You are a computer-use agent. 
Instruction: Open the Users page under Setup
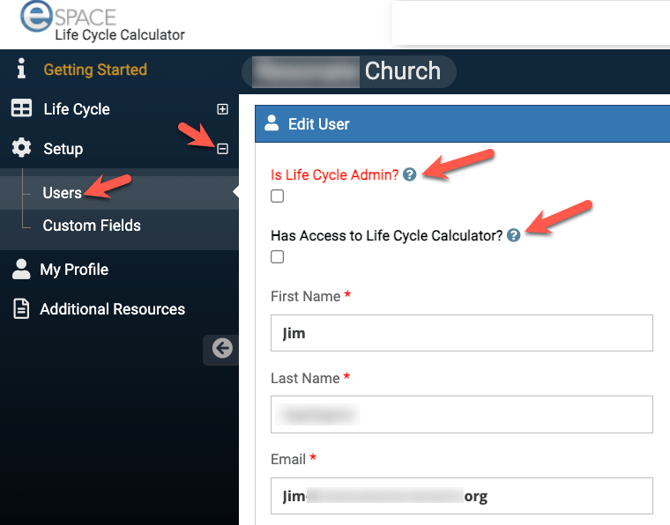pos(62,193)
